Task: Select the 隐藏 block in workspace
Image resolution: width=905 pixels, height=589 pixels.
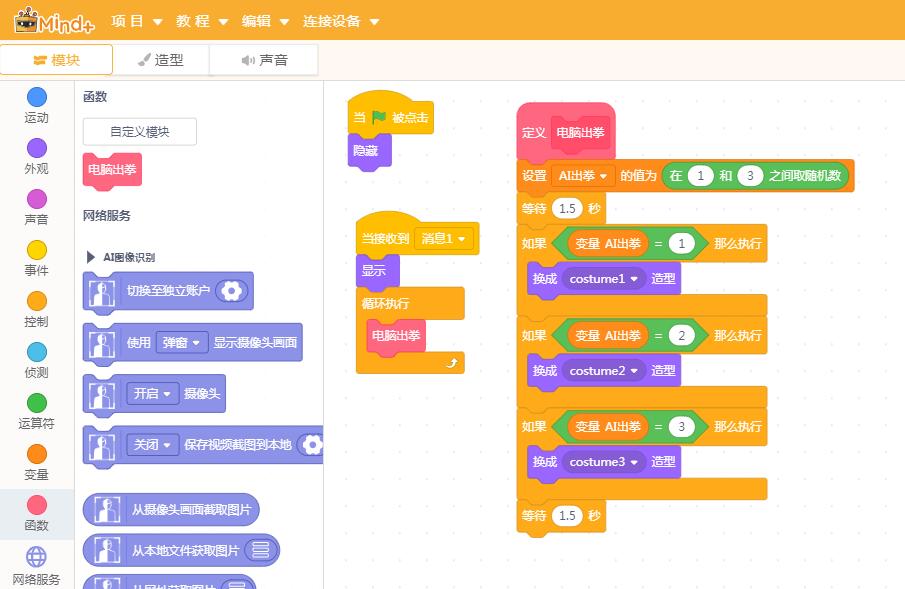Action: 369,151
